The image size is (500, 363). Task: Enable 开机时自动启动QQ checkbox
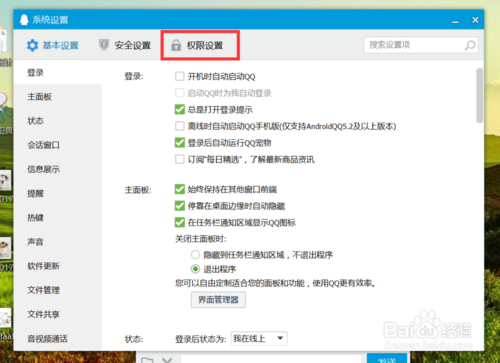pyautogui.click(x=180, y=76)
